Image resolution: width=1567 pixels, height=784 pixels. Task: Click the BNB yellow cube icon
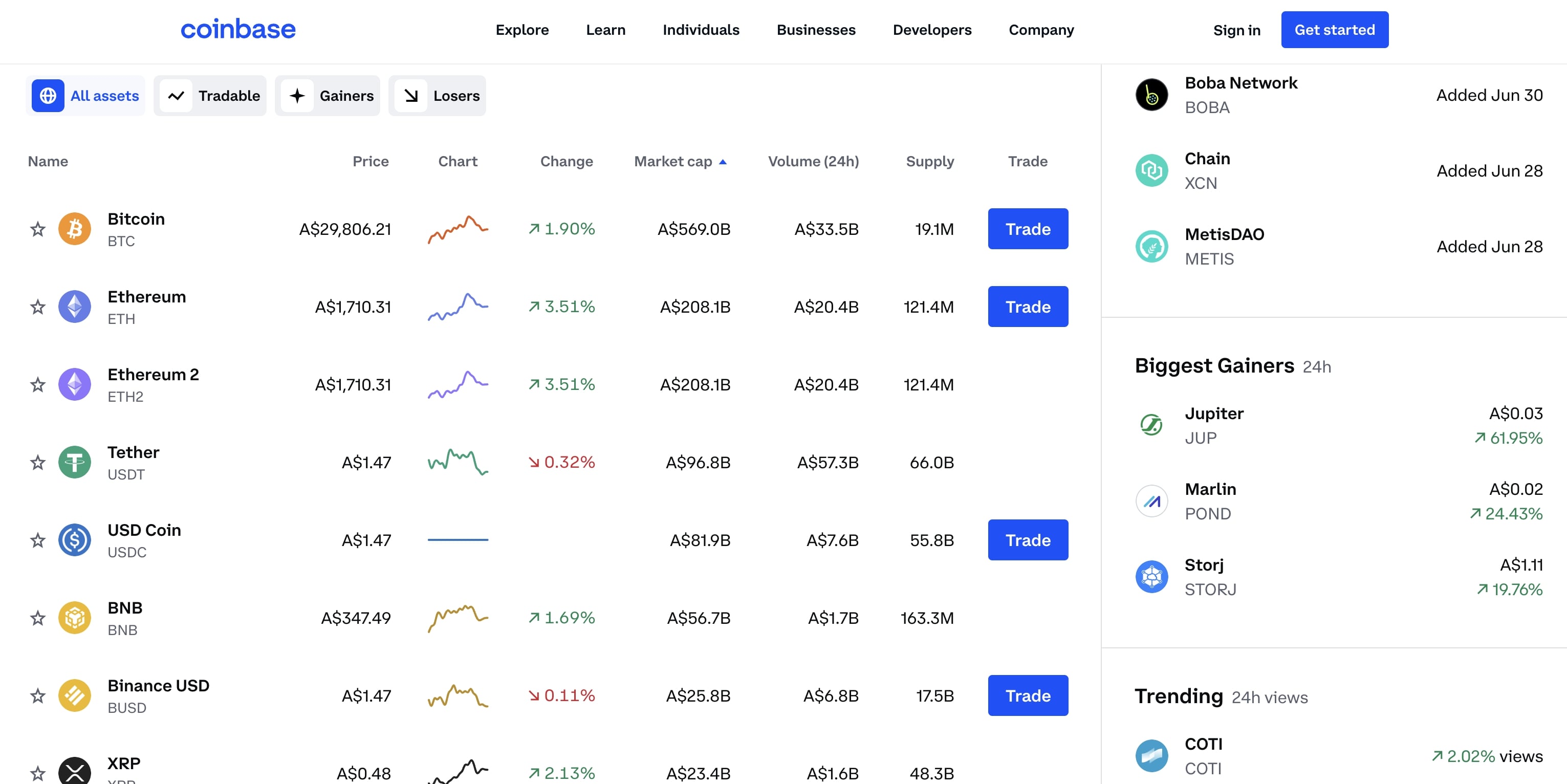(74, 618)
